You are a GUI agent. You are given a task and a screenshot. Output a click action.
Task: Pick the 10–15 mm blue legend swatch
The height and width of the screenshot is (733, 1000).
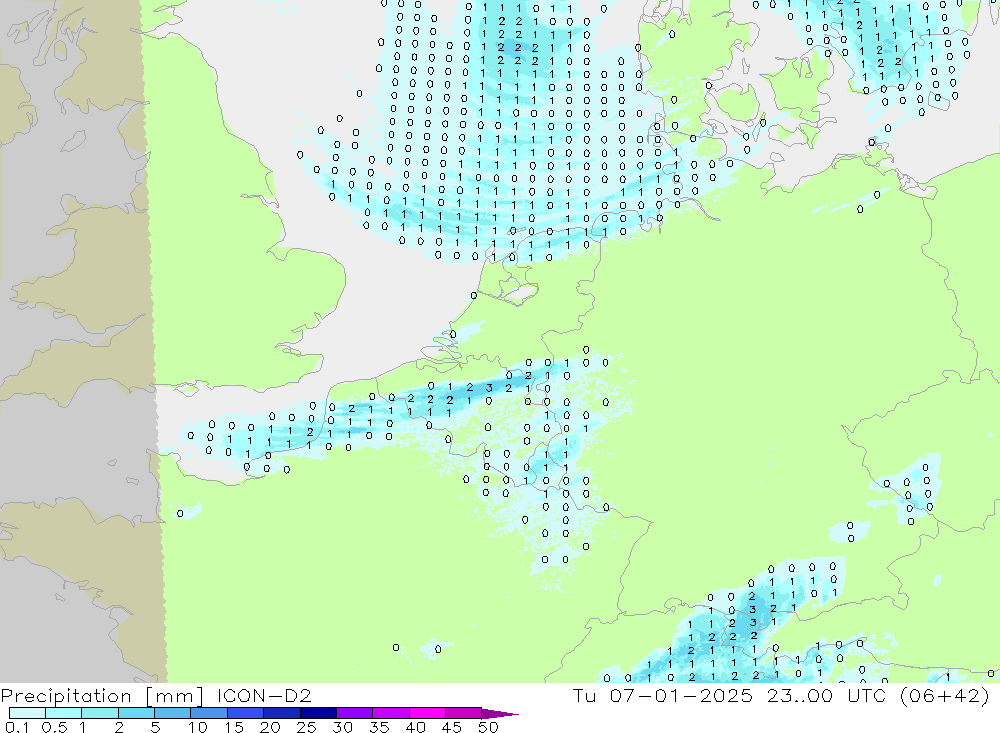[209, 713]
